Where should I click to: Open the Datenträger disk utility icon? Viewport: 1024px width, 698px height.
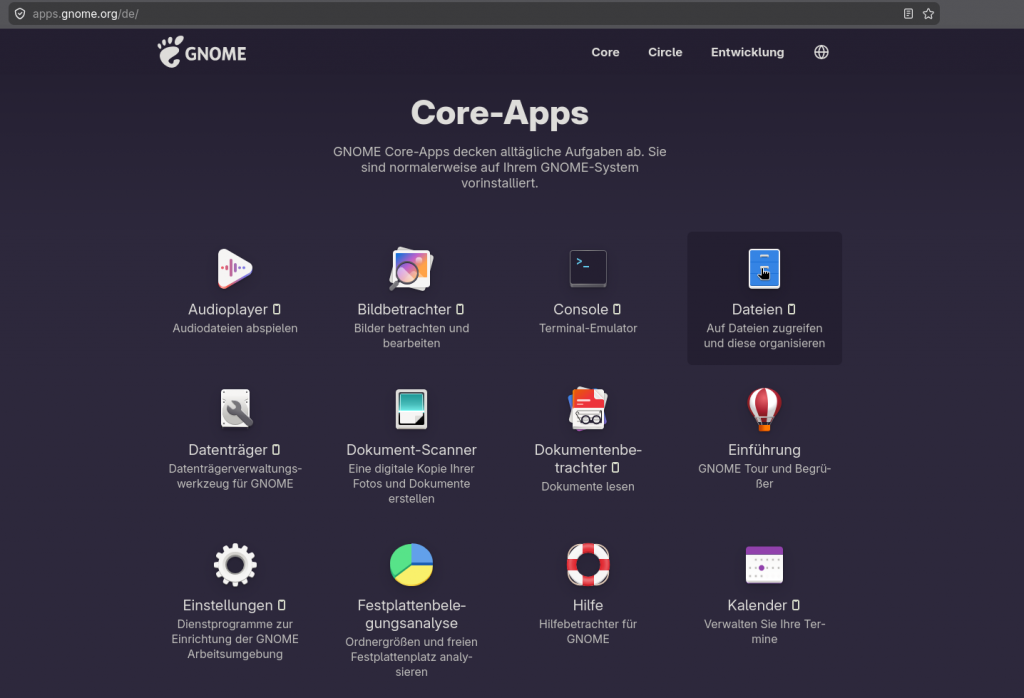coord(235,409)
